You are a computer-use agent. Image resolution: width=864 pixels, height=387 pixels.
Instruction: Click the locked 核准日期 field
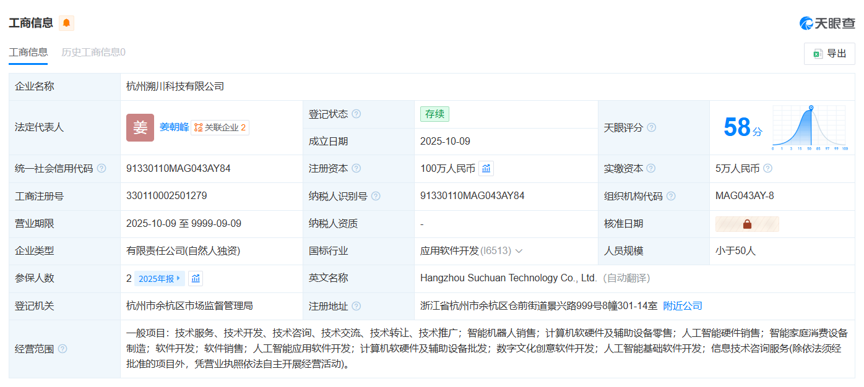click(x=747, y=224)
